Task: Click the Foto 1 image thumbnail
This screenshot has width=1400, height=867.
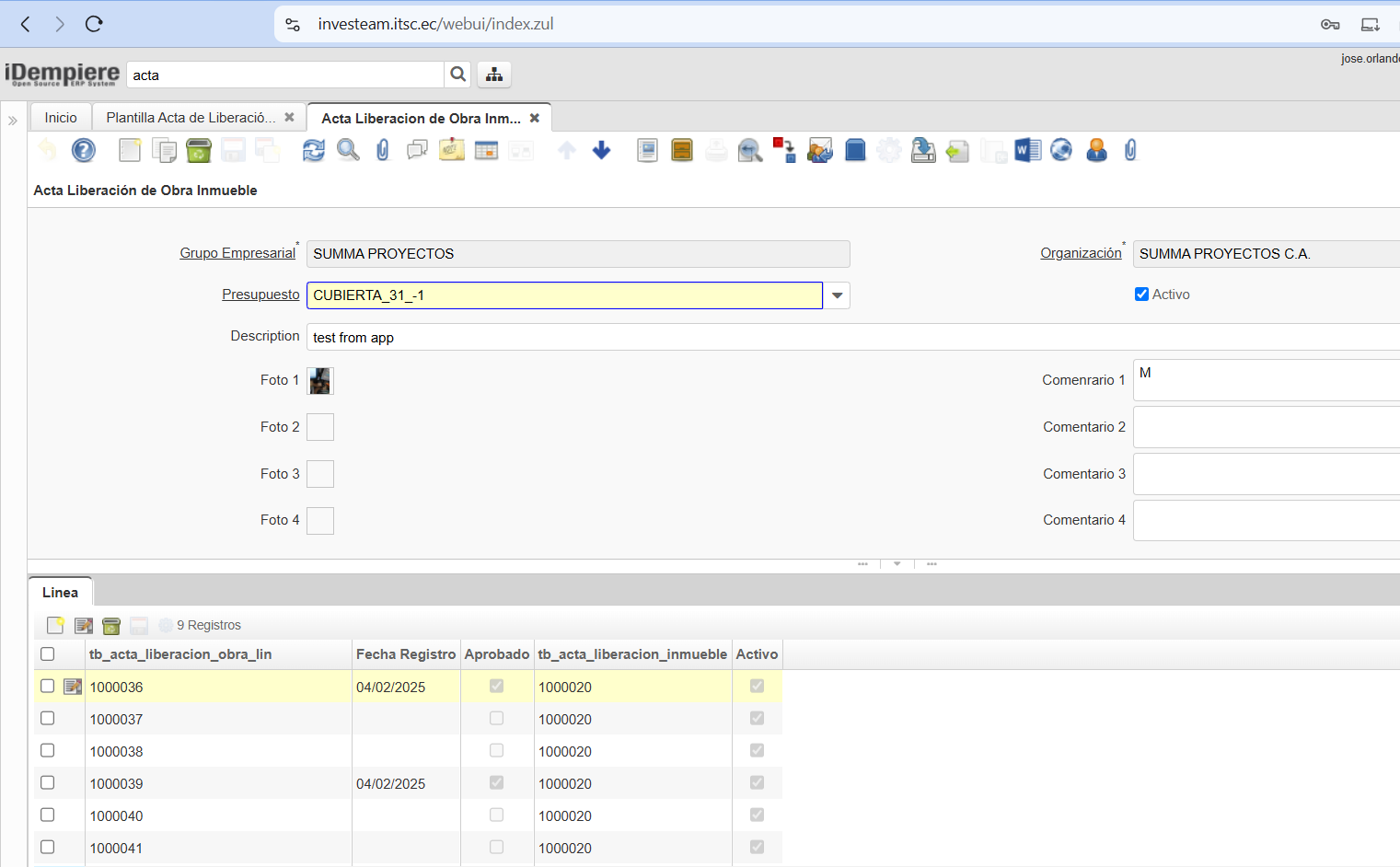Action: pyautogui.click(x=320, y=381)
